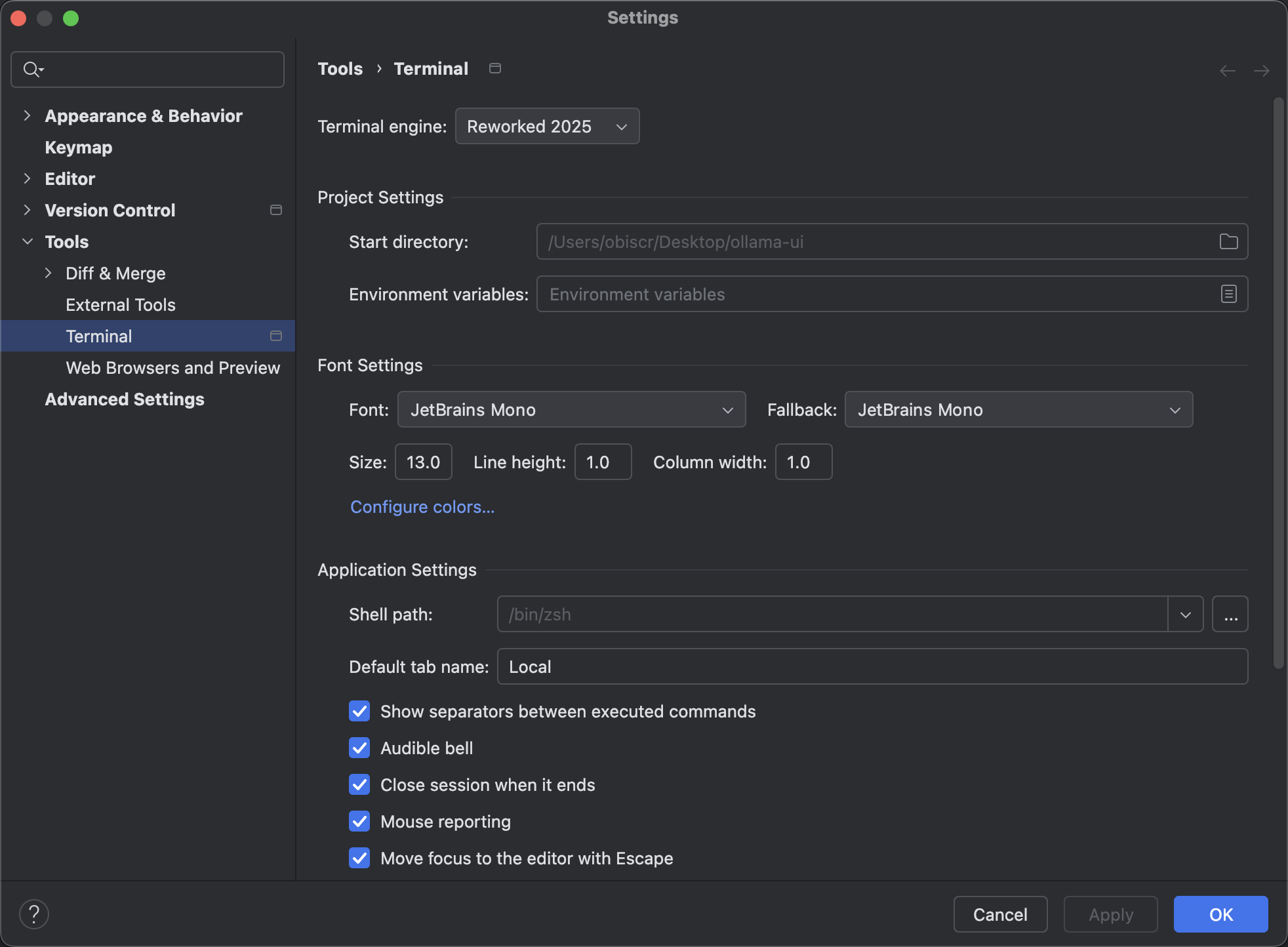Browse folder icon for Start directory
The height and width of the screenshot is (947, 1288).
[1228, 241]
